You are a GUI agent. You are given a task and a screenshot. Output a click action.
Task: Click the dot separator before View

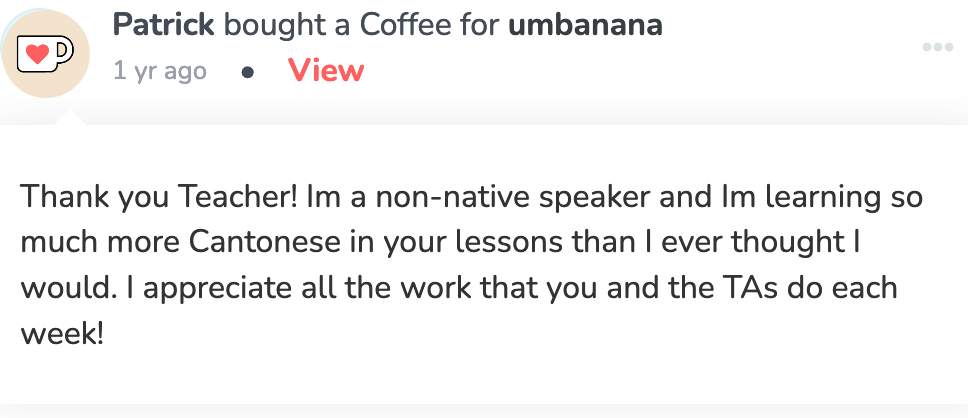click(248, 73)
